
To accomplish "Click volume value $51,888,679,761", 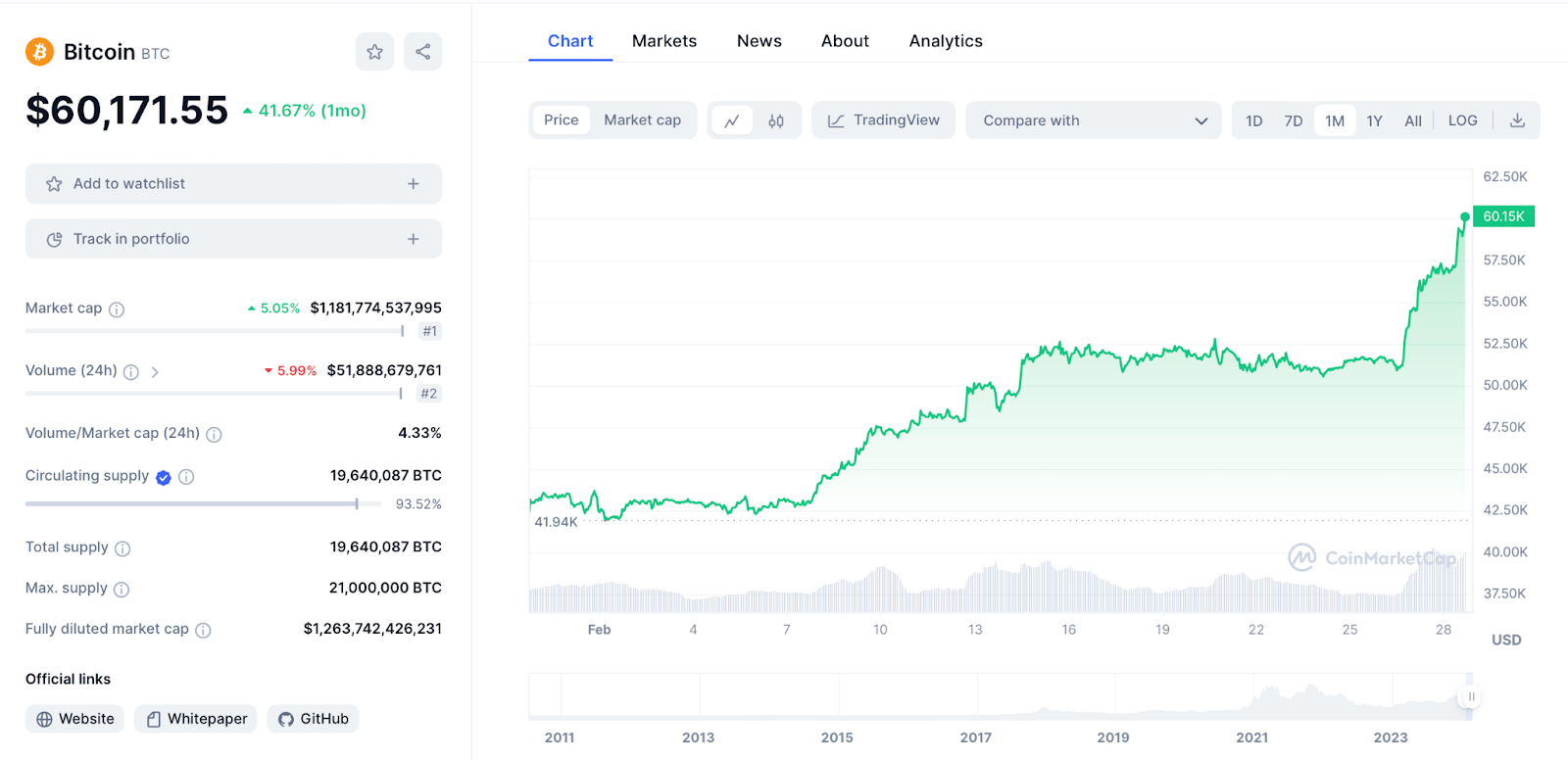I will pyautogui.click(x=384, y=370).
